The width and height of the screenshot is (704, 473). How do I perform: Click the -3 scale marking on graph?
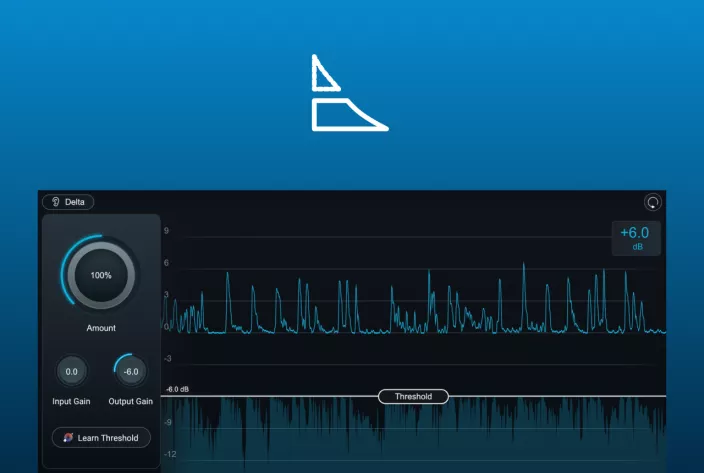[167, 358]
